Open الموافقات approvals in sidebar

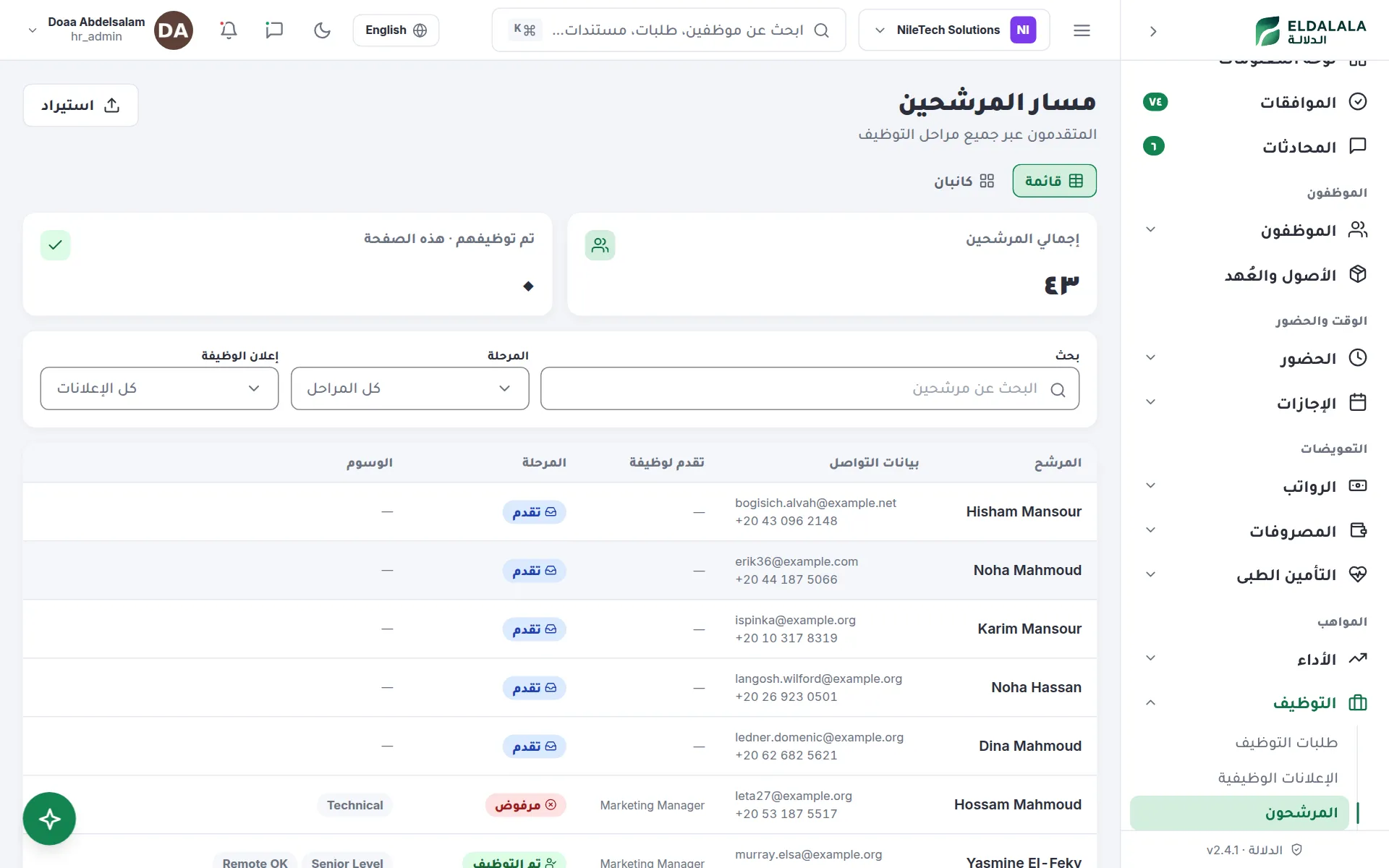pyautogui.click(x=1255, y=102)
